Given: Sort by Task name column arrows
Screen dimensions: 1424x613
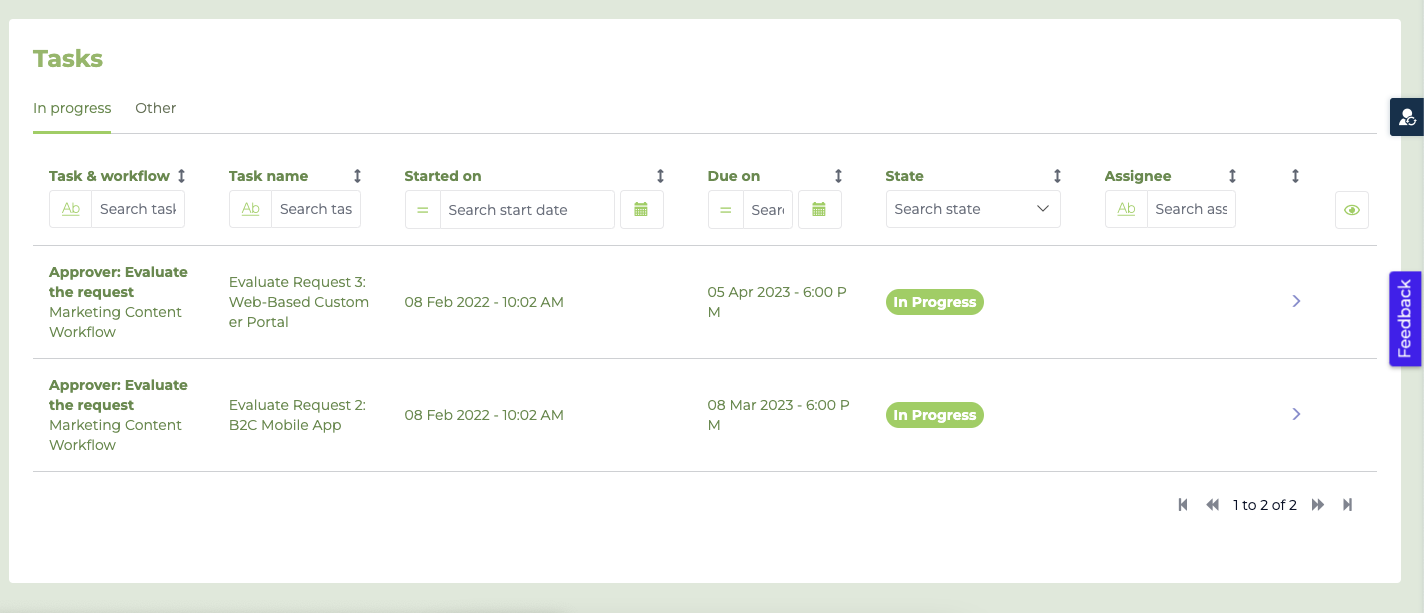Looking at the screenshot, I should click(357, 176).
